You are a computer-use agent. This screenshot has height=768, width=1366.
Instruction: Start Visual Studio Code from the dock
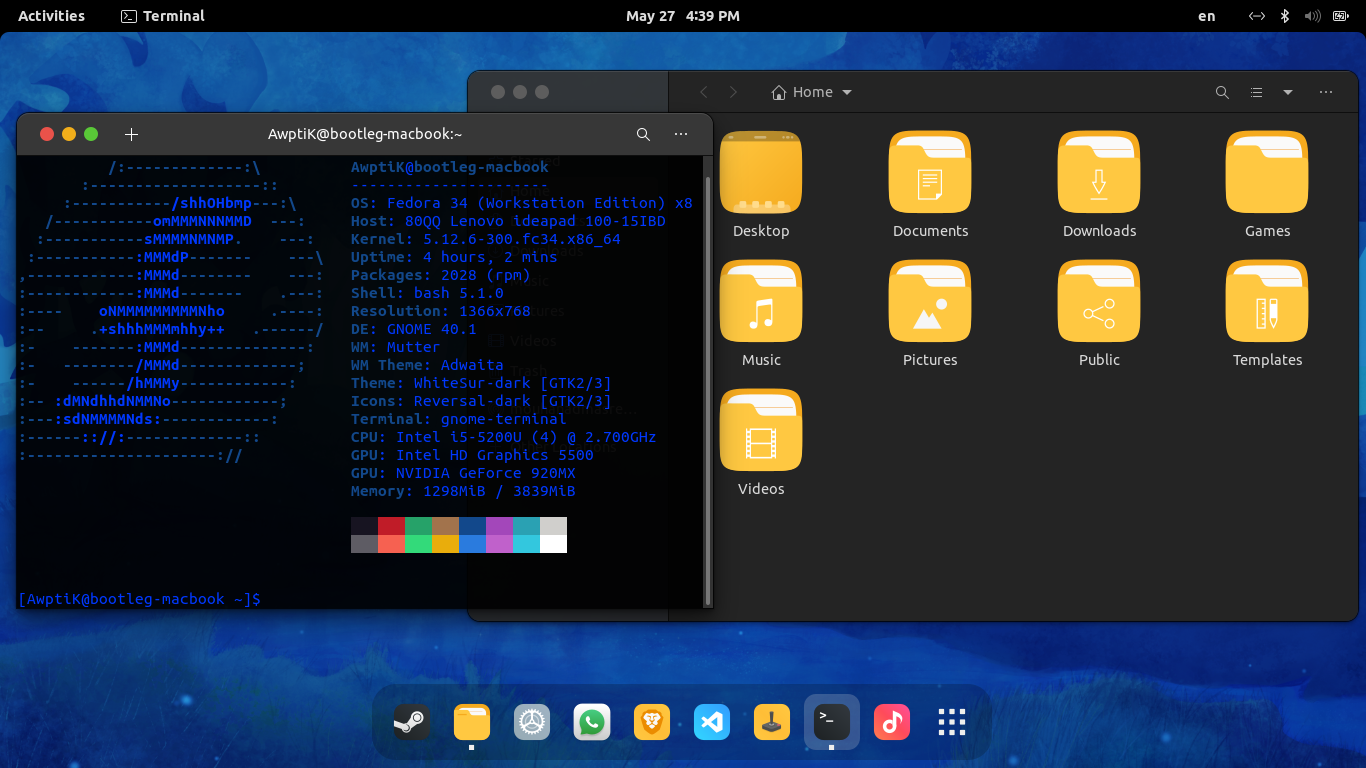tap(711, 722)
